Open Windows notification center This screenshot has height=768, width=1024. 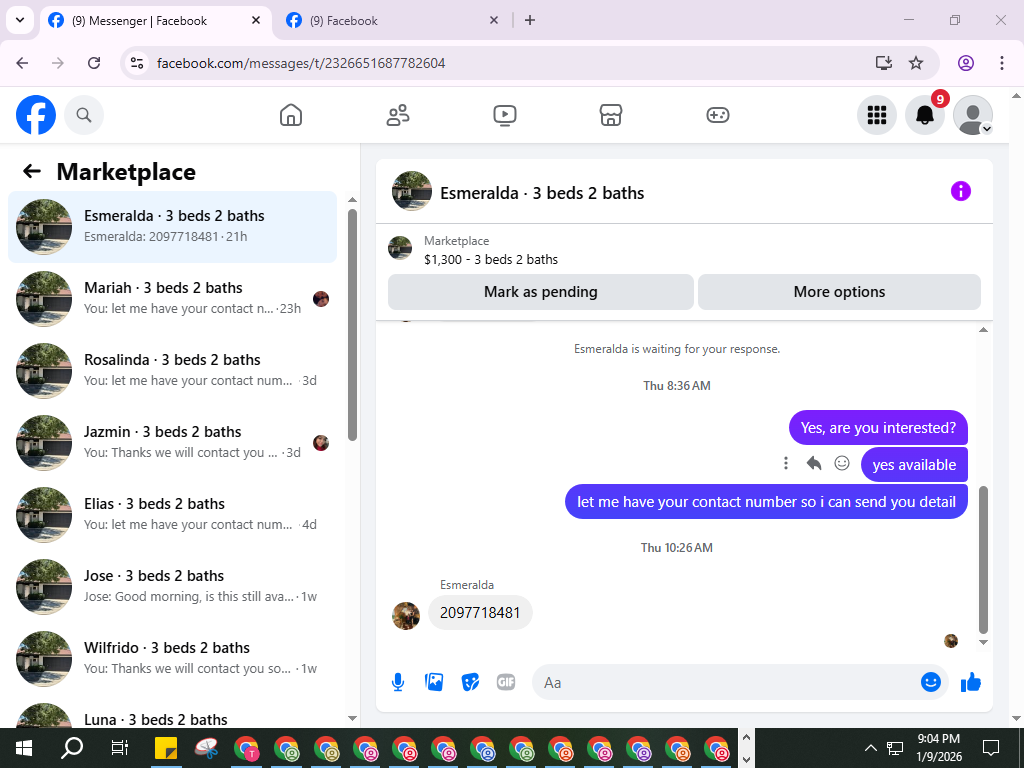(991, 748)
